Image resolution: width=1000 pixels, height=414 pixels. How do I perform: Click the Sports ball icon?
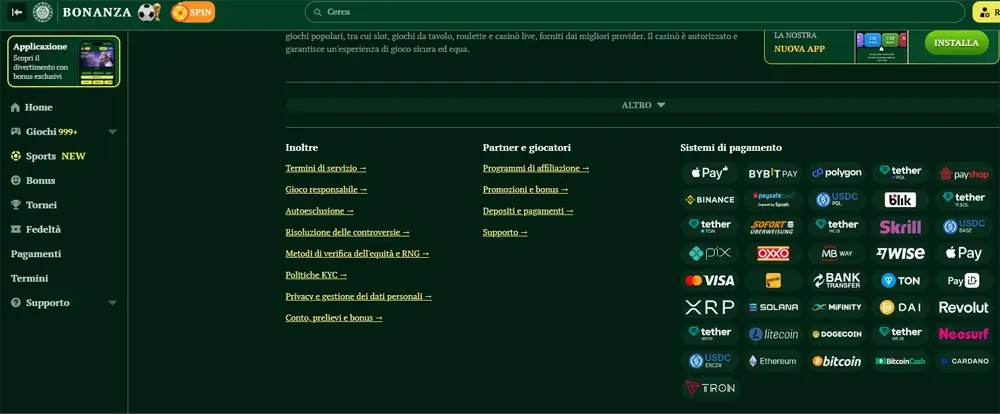15,156
